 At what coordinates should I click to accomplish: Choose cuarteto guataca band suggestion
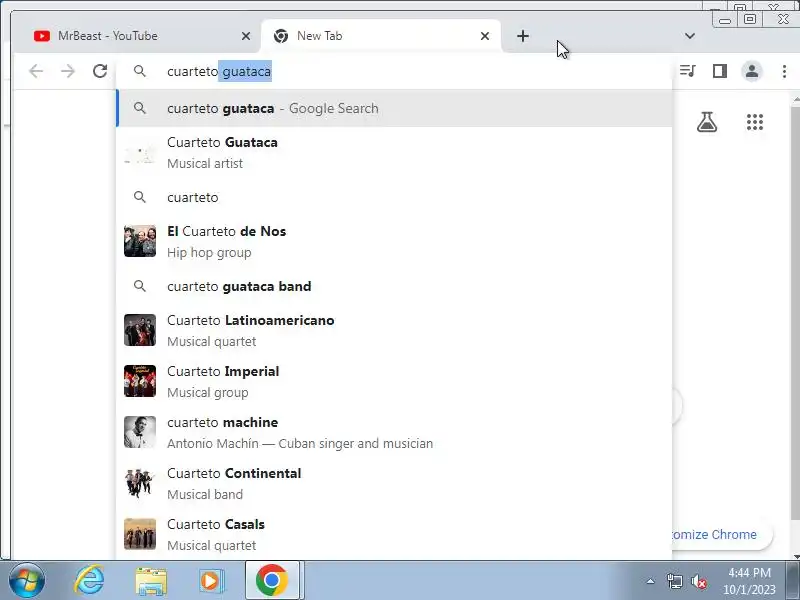394,286
